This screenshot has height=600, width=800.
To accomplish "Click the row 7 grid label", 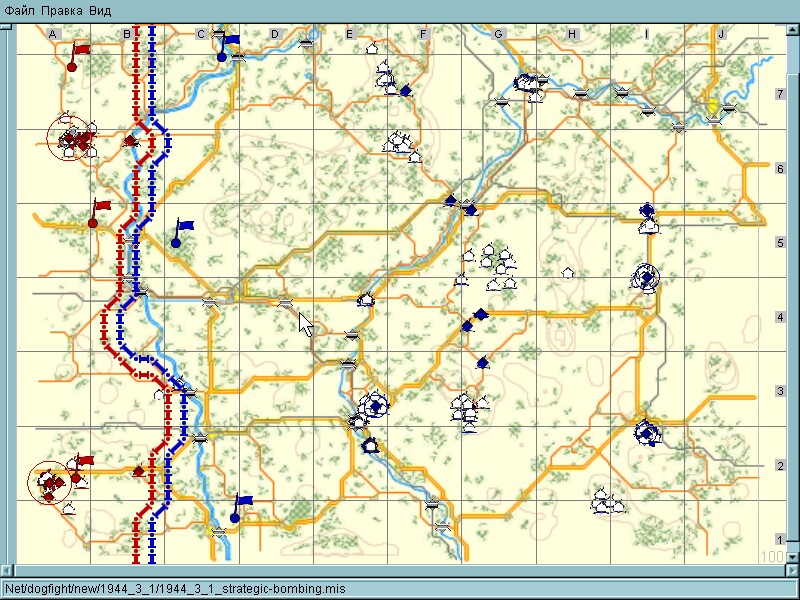I will [x=780, y=94].
